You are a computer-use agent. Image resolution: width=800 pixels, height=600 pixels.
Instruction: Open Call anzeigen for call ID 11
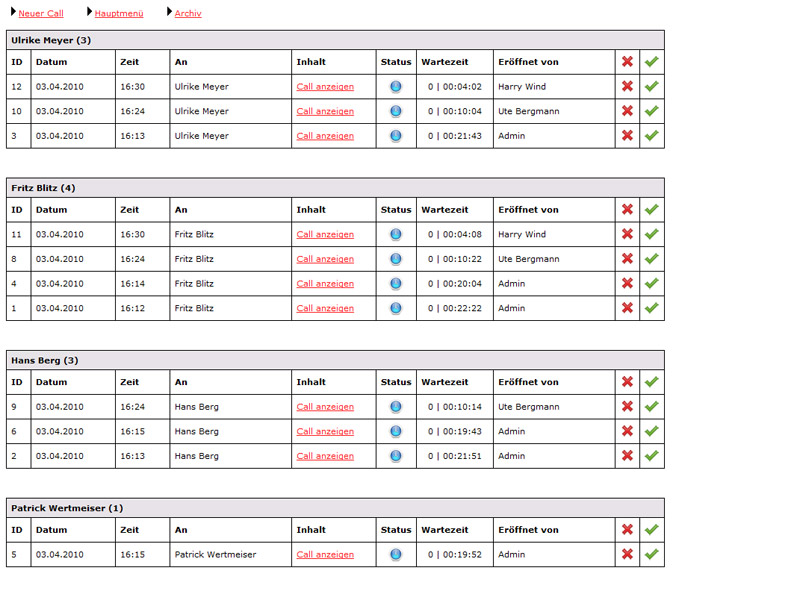coord(325,235)
